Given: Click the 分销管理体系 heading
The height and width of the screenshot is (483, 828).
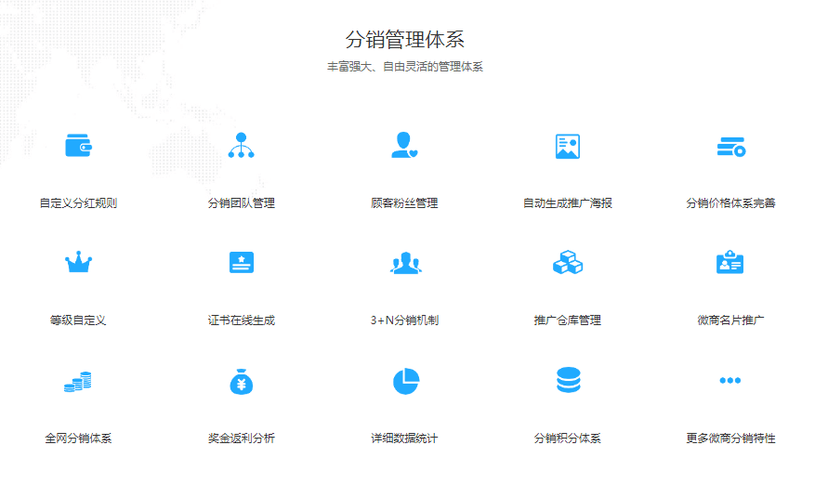Looking at the screenshot, I should coord(404,39).
